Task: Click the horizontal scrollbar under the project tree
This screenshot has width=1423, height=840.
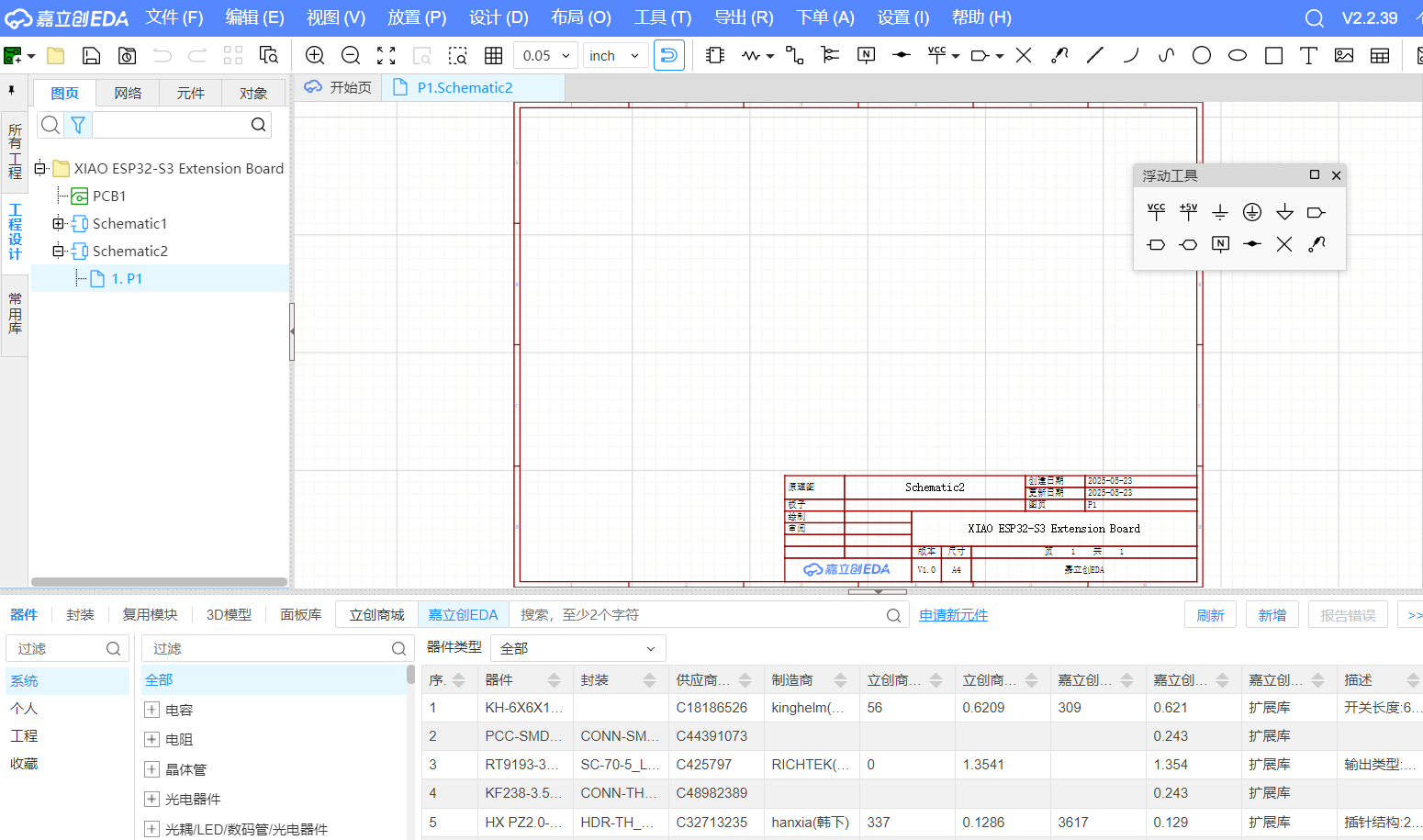Action: tap(159, 582)
